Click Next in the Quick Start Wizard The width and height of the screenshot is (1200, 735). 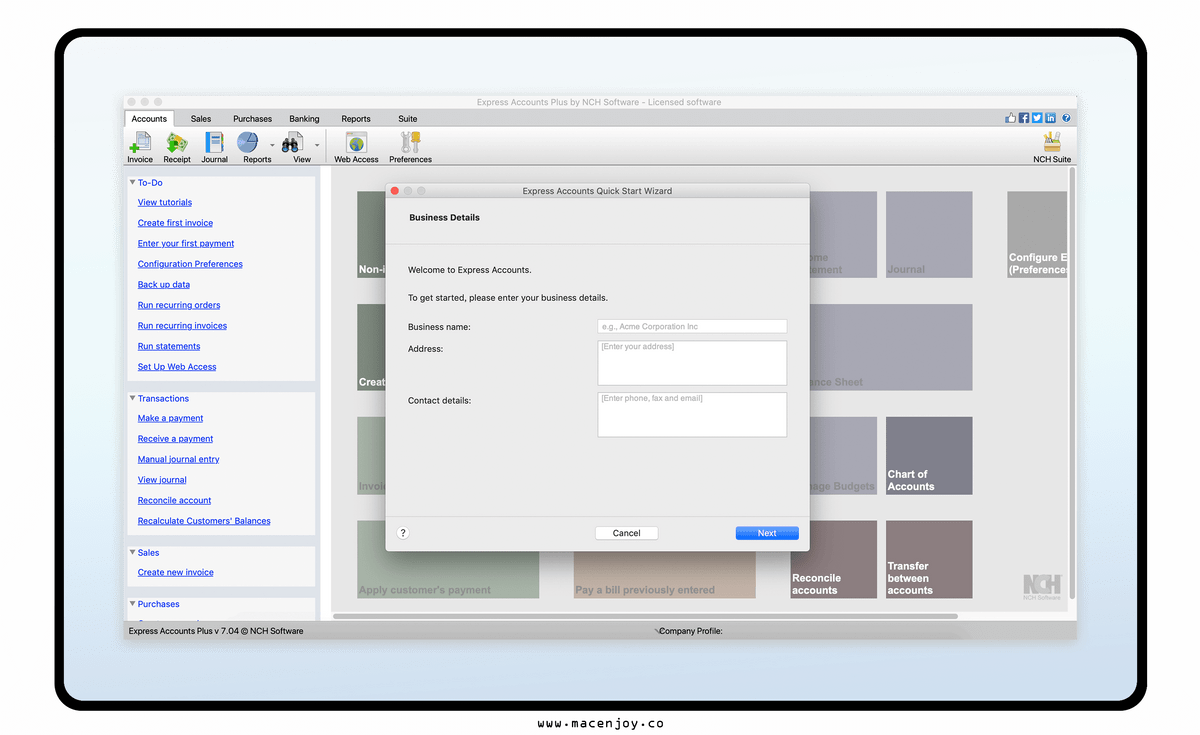click(x=767, y=533)
